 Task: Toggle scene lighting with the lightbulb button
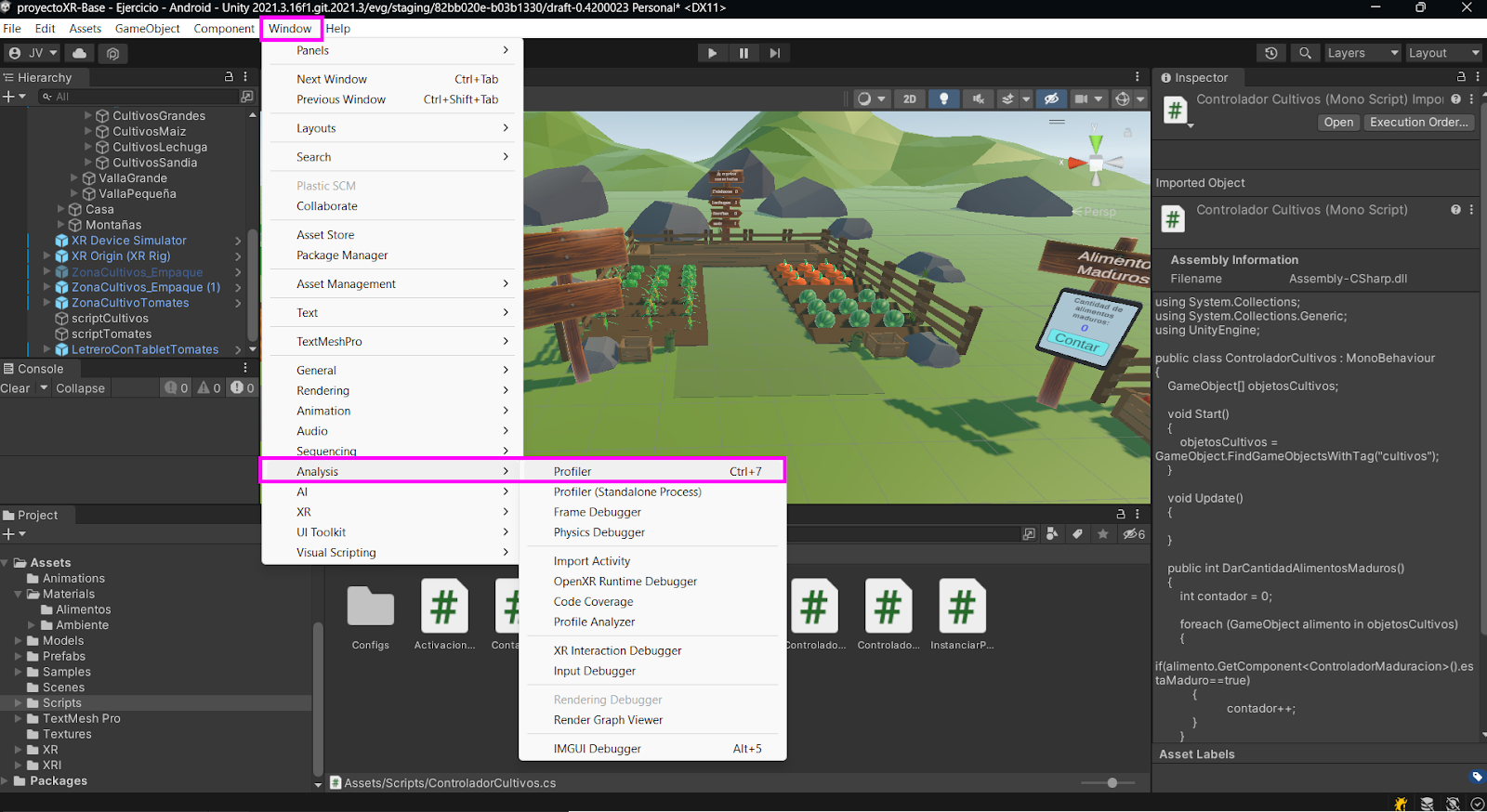click(943, 98)
